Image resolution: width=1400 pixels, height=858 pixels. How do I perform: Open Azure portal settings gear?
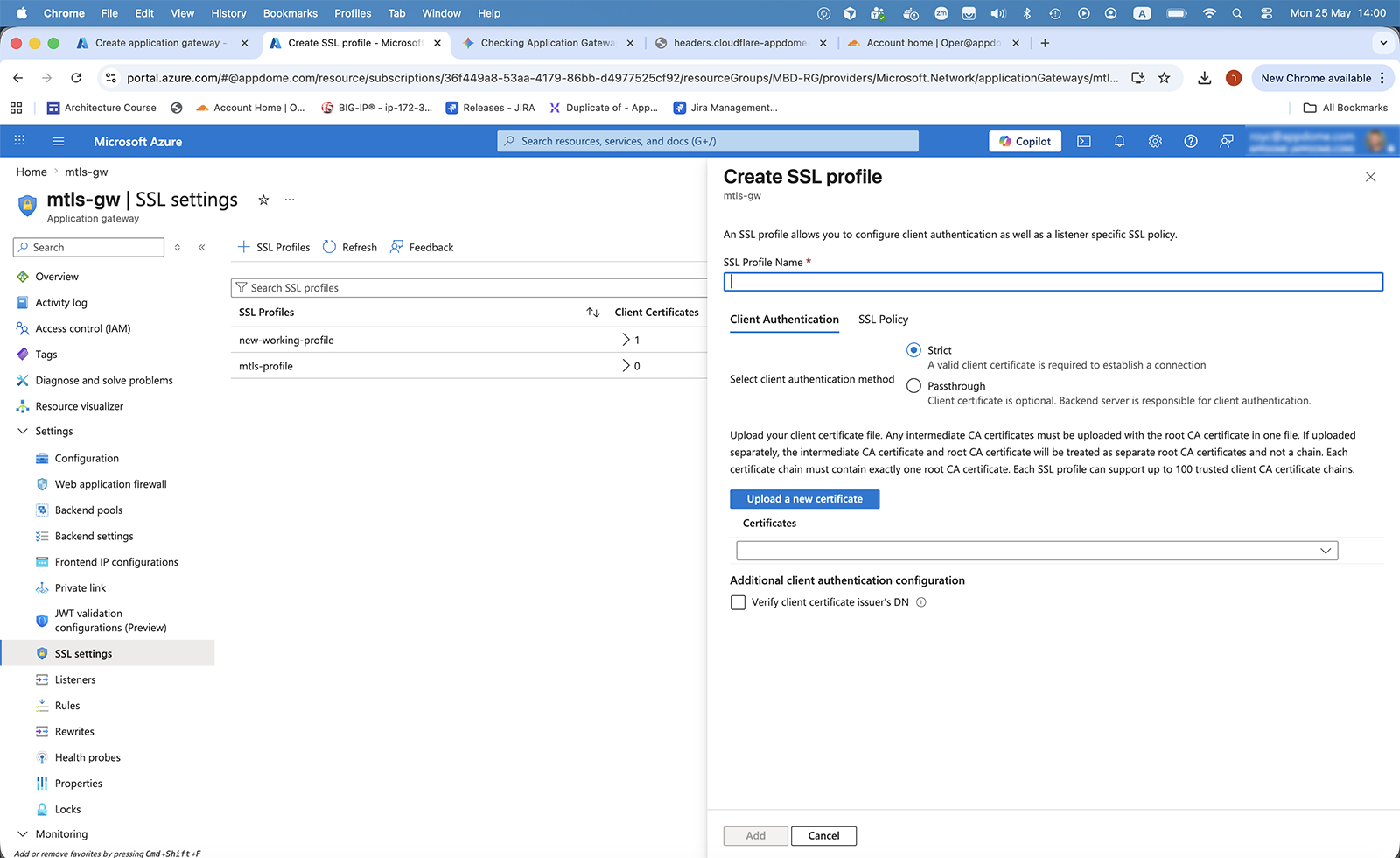click(x=1155, y=141)
